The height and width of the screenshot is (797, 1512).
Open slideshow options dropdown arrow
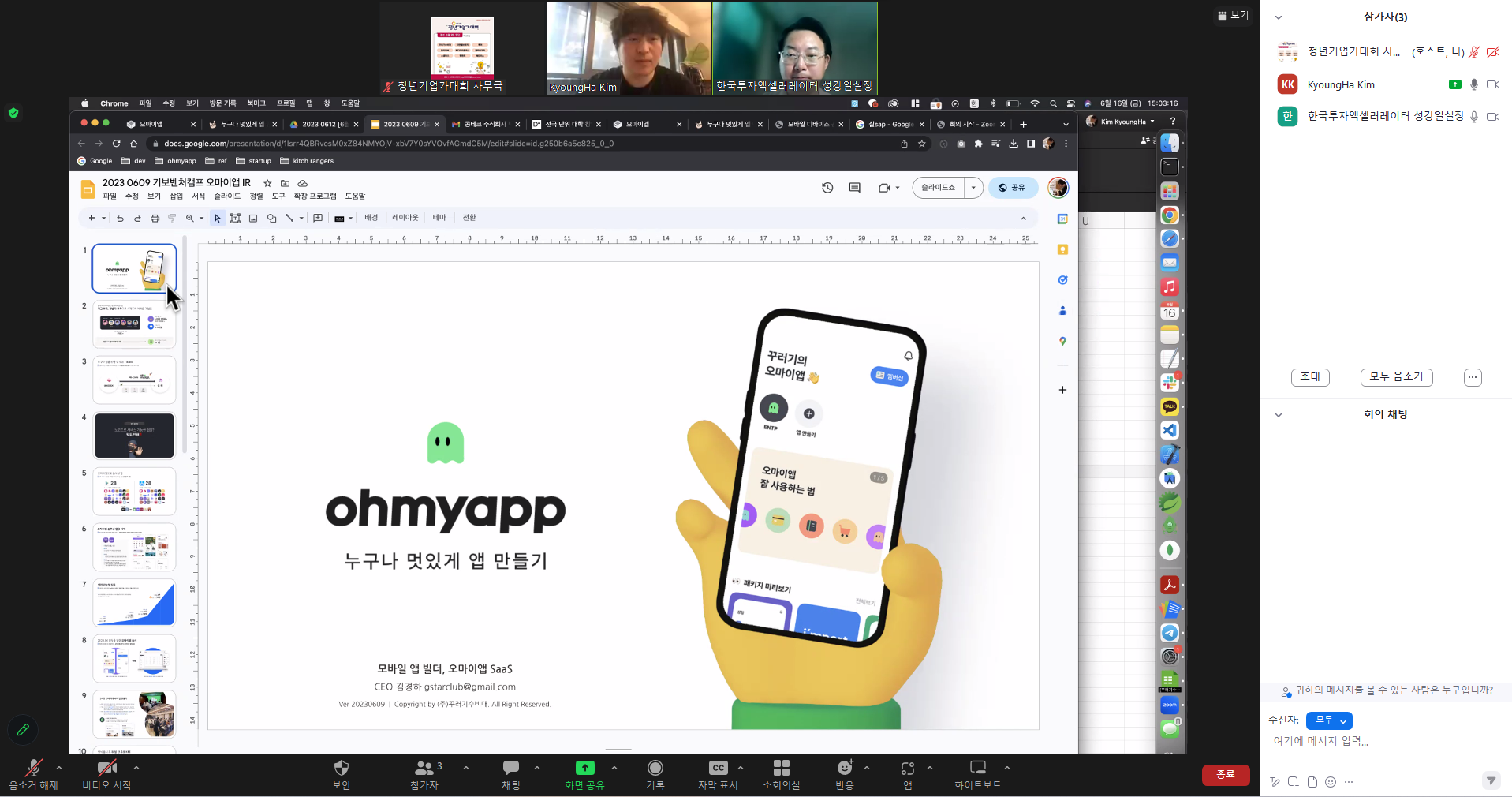click(974, 188)
